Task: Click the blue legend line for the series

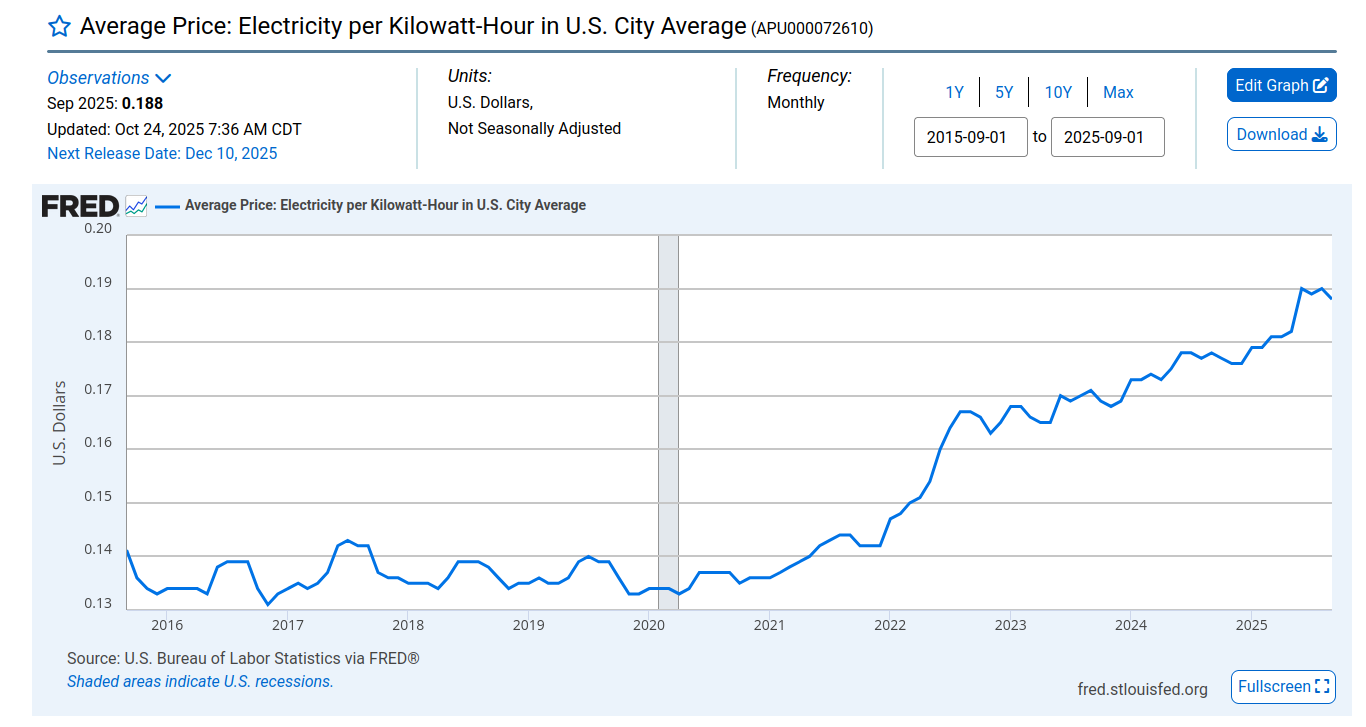Action: pos(167,206)
